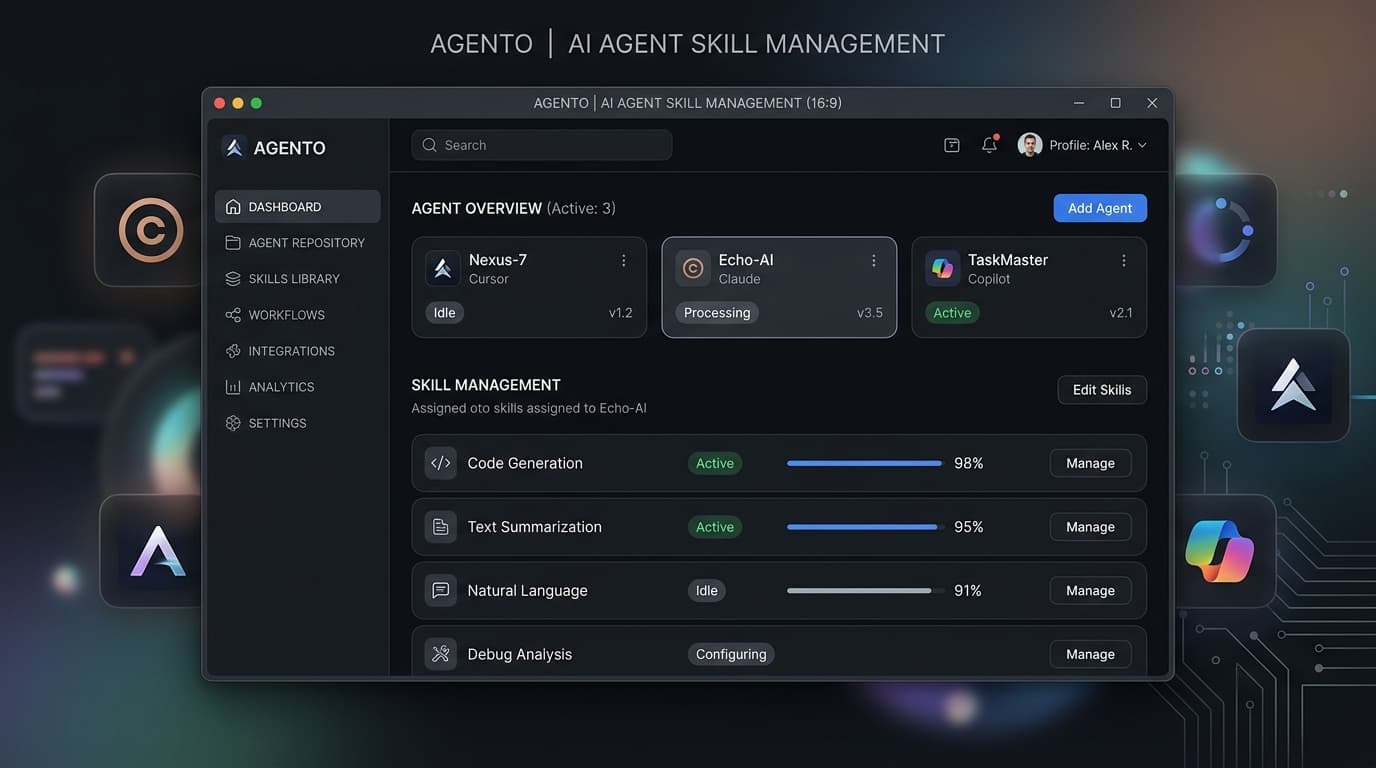Click the white arrow logo tile in background
1376x768 pixels.
pyautogui.click(x=1293, y=385)
